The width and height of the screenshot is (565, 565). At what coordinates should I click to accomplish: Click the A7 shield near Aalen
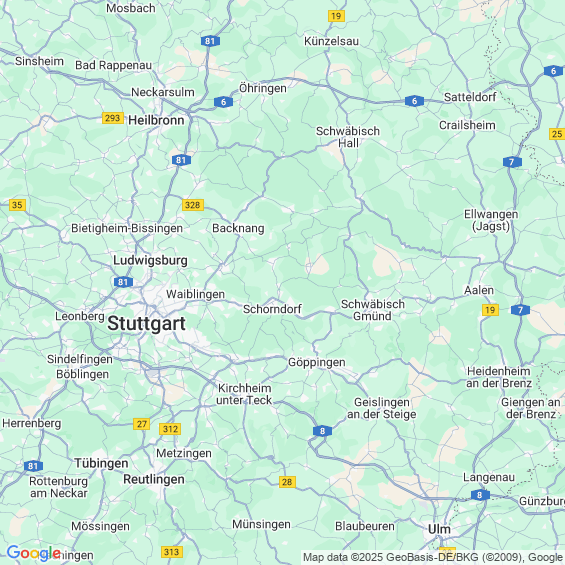(x=520, y=310)
